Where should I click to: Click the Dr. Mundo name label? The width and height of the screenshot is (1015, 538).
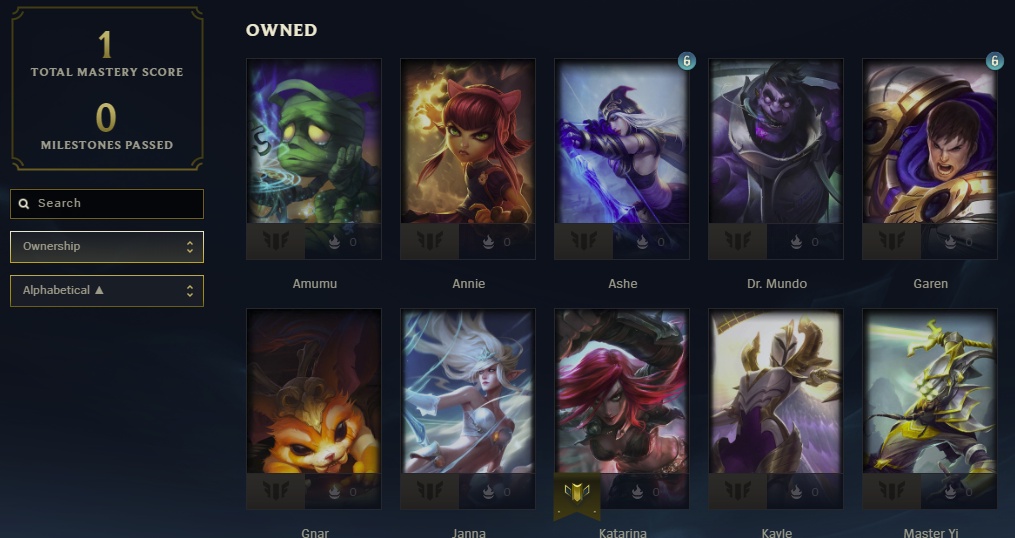777,284
